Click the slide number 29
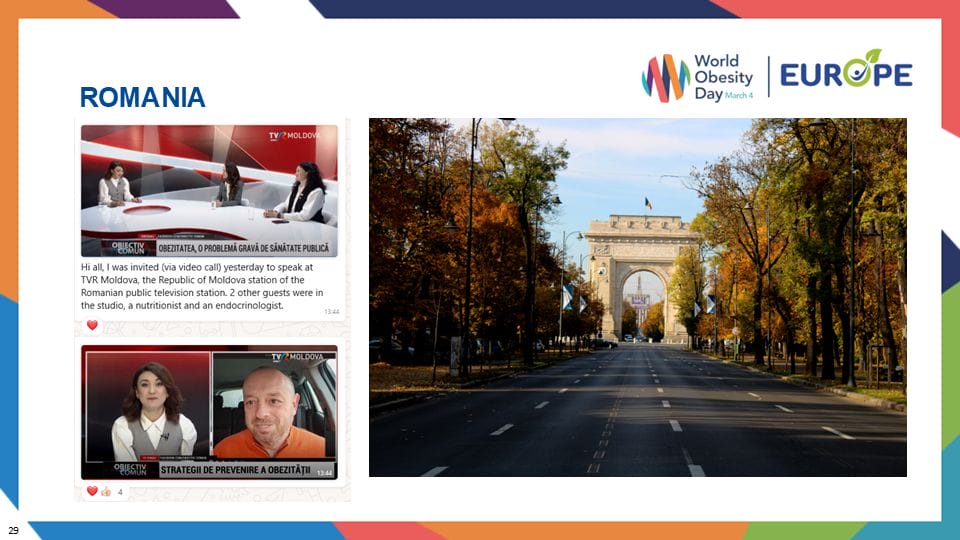Image resolution: width=960 pixels, height=540 pixels. point(13,529)
